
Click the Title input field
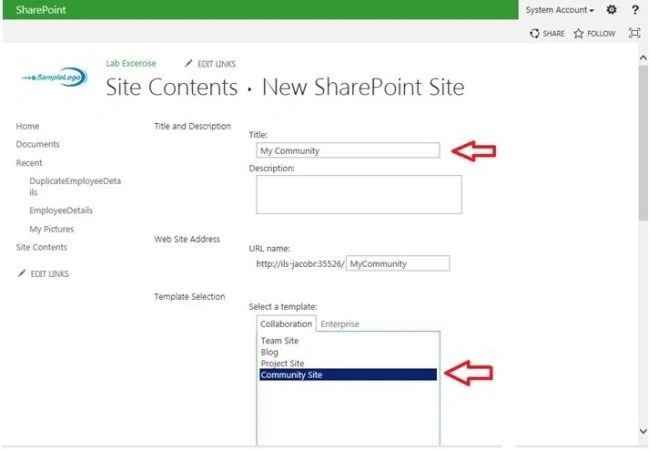point(348,150)
